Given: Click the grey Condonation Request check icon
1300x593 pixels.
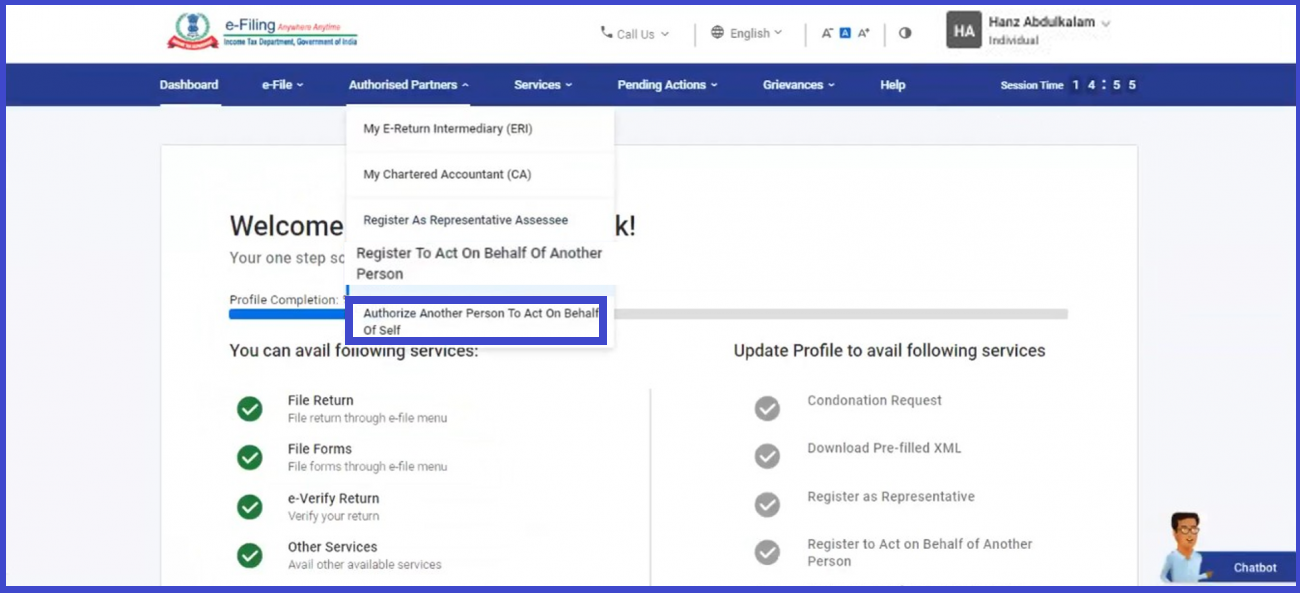Looking at the screenshot, I should pyautogui.click(x=767, y=408).
